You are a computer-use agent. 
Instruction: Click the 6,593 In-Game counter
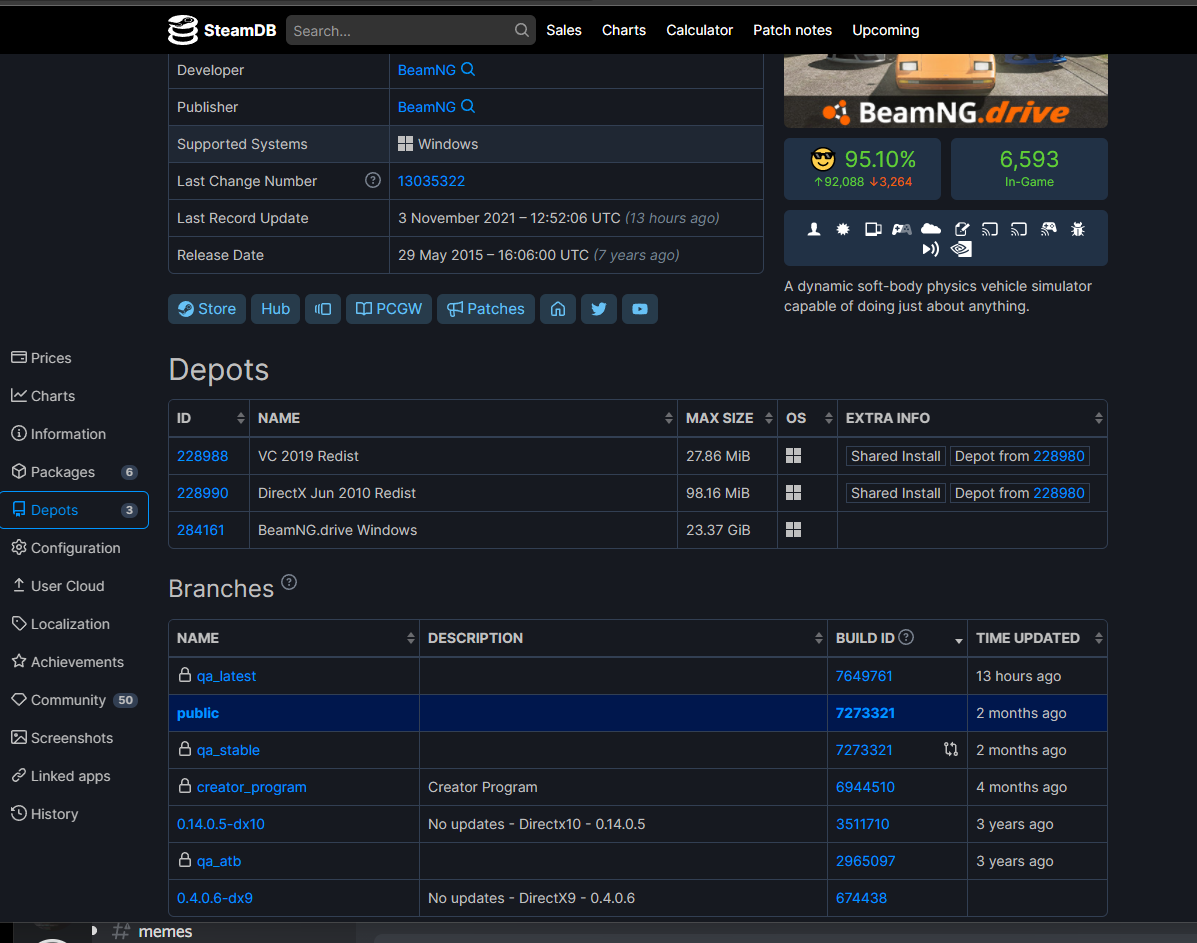click(x=1028, y=169)
